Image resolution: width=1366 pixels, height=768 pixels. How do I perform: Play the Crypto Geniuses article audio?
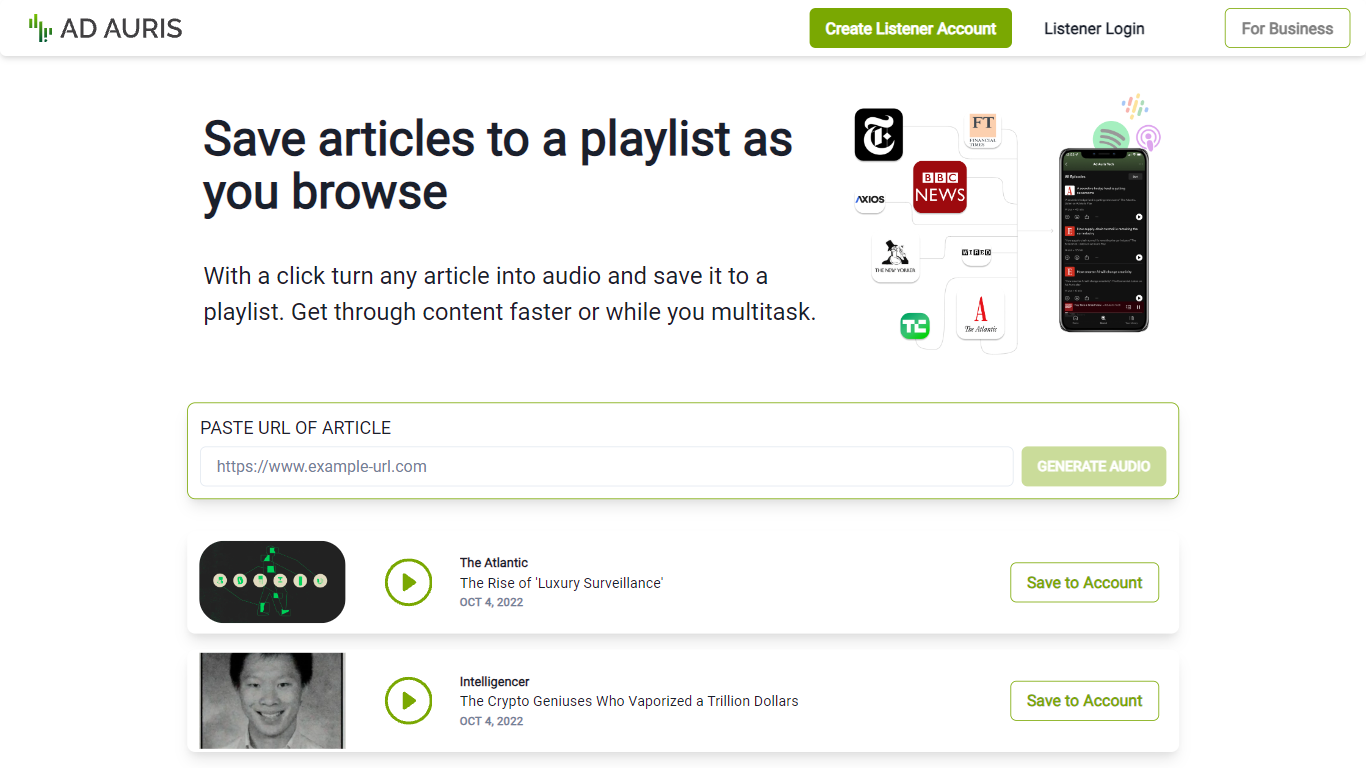click(x=408, y=701)
